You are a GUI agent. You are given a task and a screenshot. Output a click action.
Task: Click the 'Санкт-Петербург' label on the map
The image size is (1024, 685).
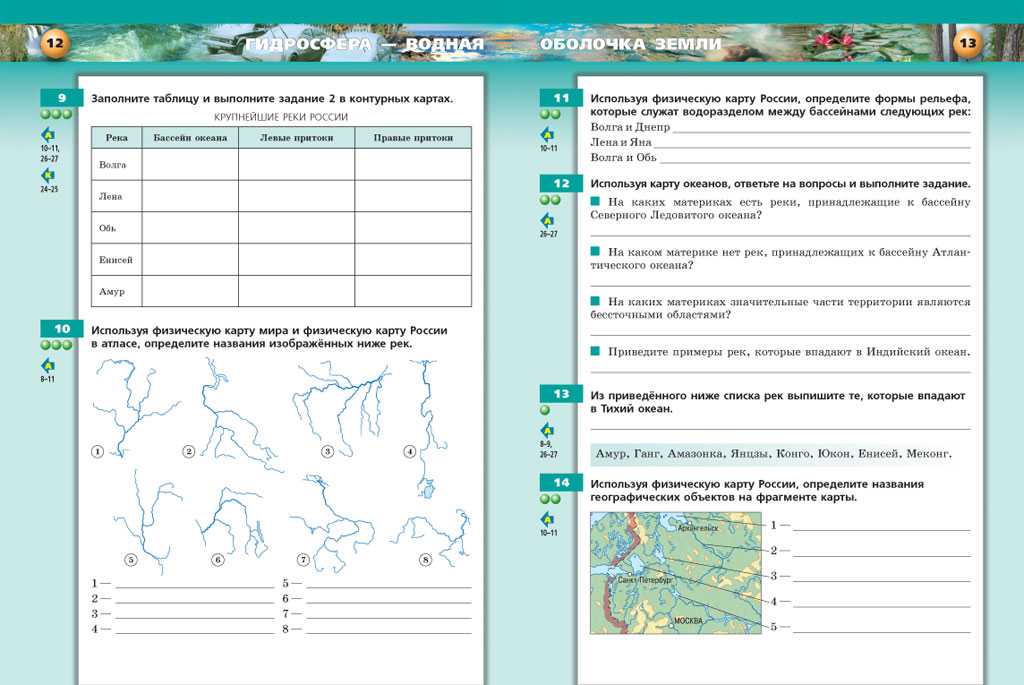(x=645, y=580)
